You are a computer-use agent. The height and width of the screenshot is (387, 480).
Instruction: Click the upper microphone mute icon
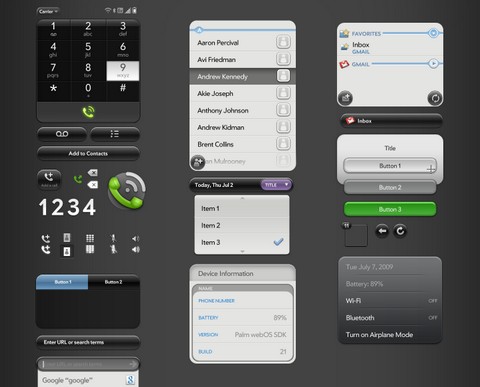(x=113, y=238)
